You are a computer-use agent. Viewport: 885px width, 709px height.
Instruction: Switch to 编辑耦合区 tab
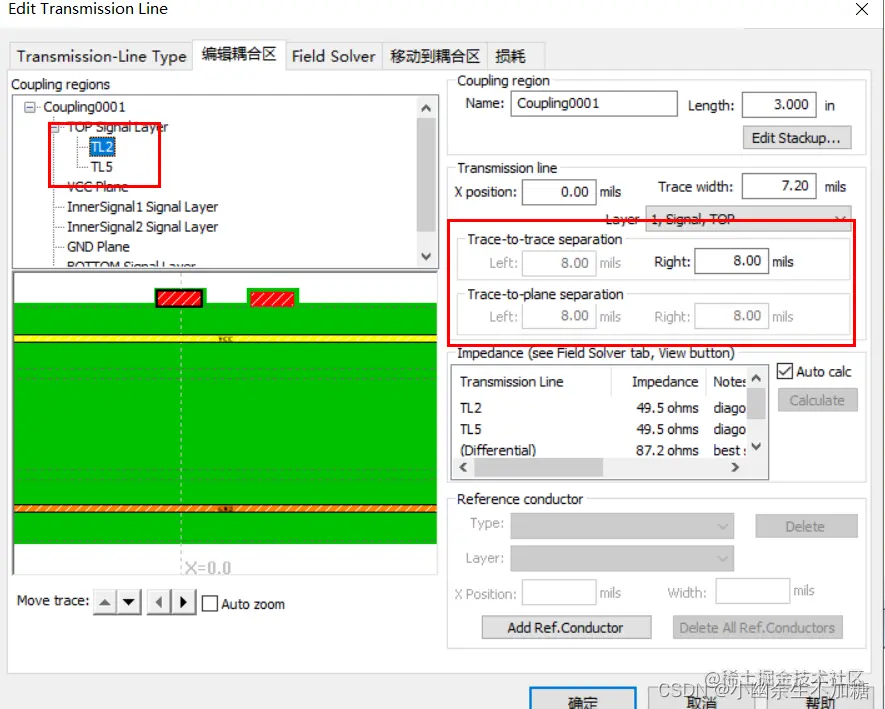tap(239, 54)
